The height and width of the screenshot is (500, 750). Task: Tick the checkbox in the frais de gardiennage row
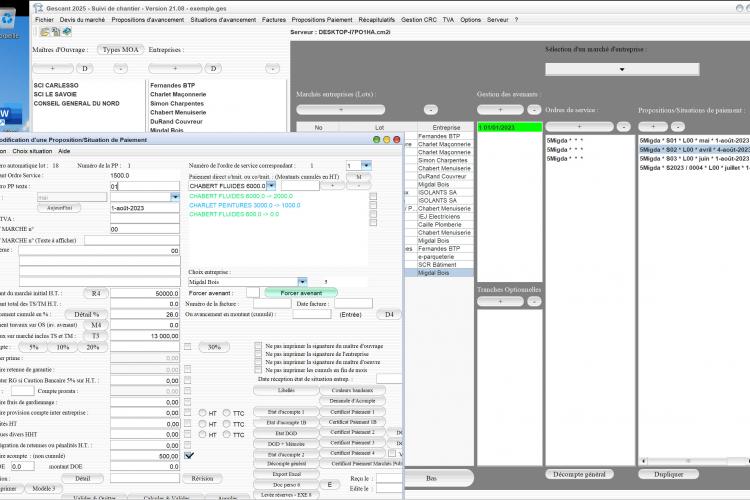click(188, 402)
